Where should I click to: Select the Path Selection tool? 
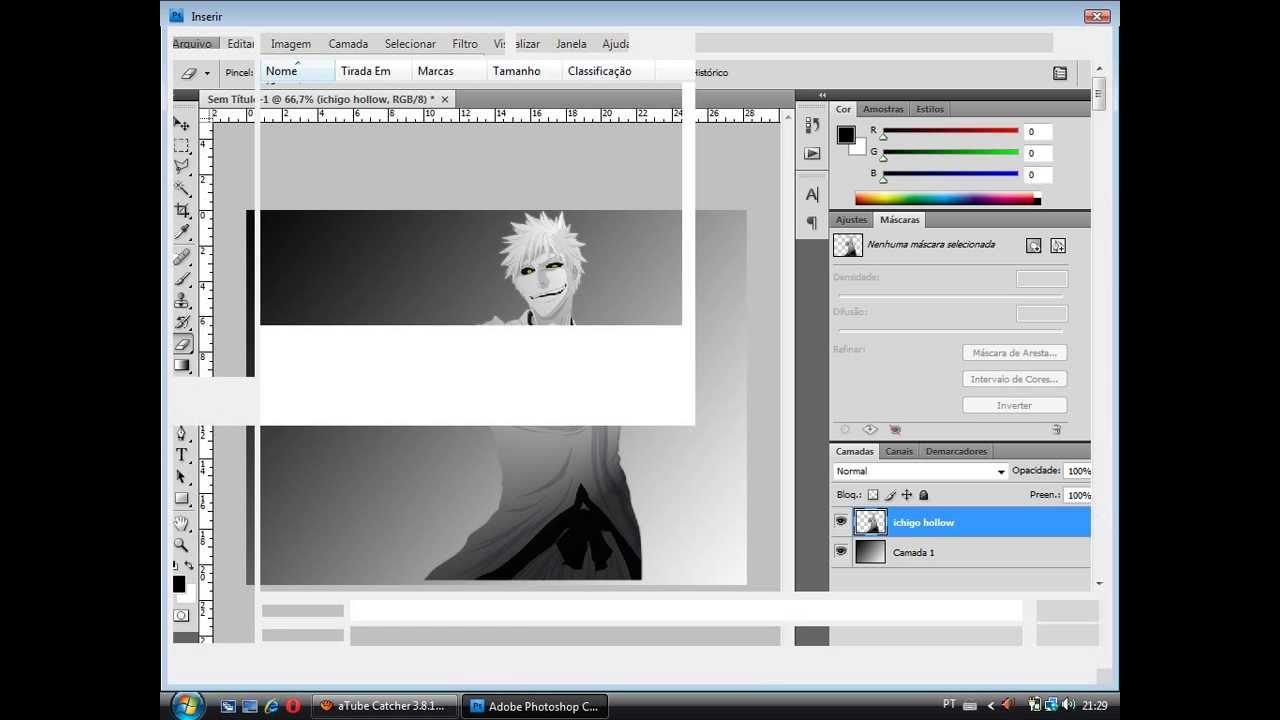182,477
